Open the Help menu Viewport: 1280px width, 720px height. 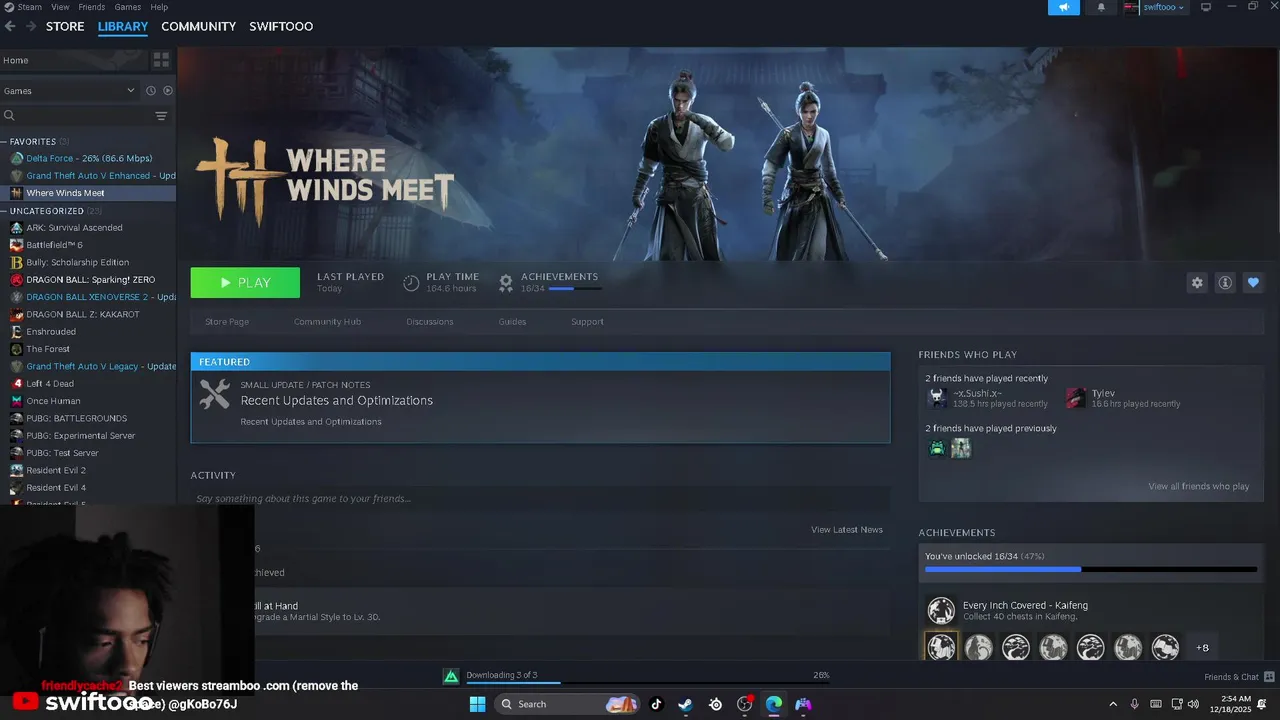coord(159,7)
